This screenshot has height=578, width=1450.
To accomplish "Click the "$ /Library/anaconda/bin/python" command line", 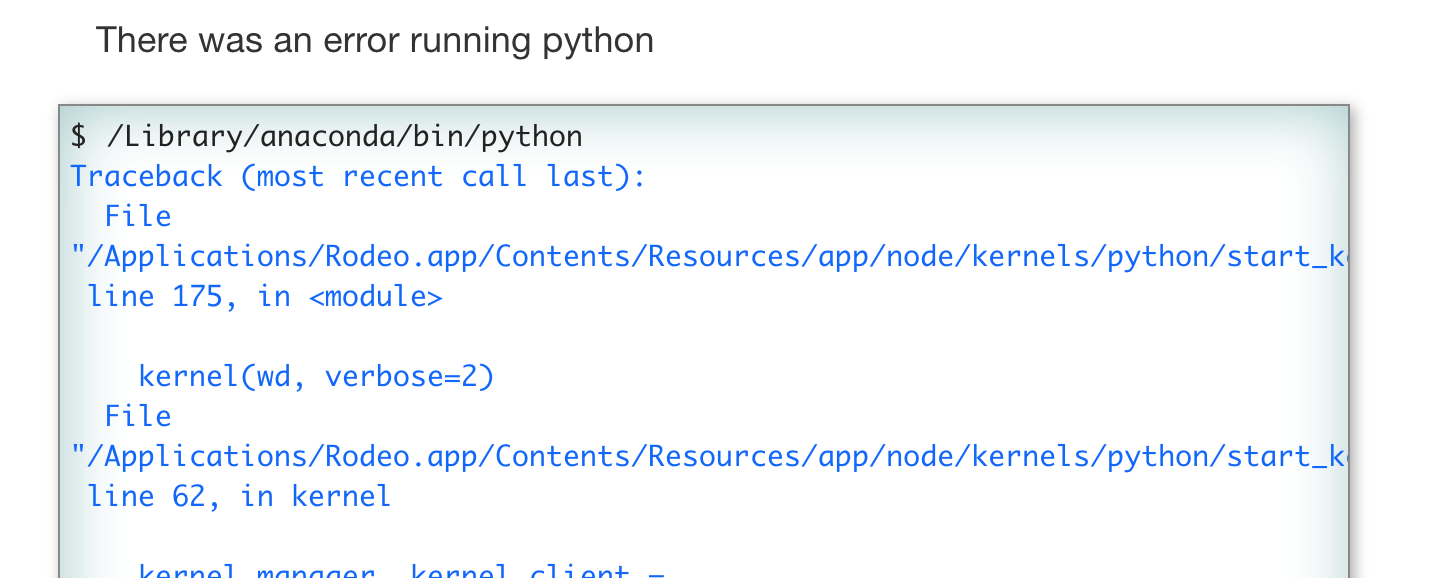I will pos(326,136).
